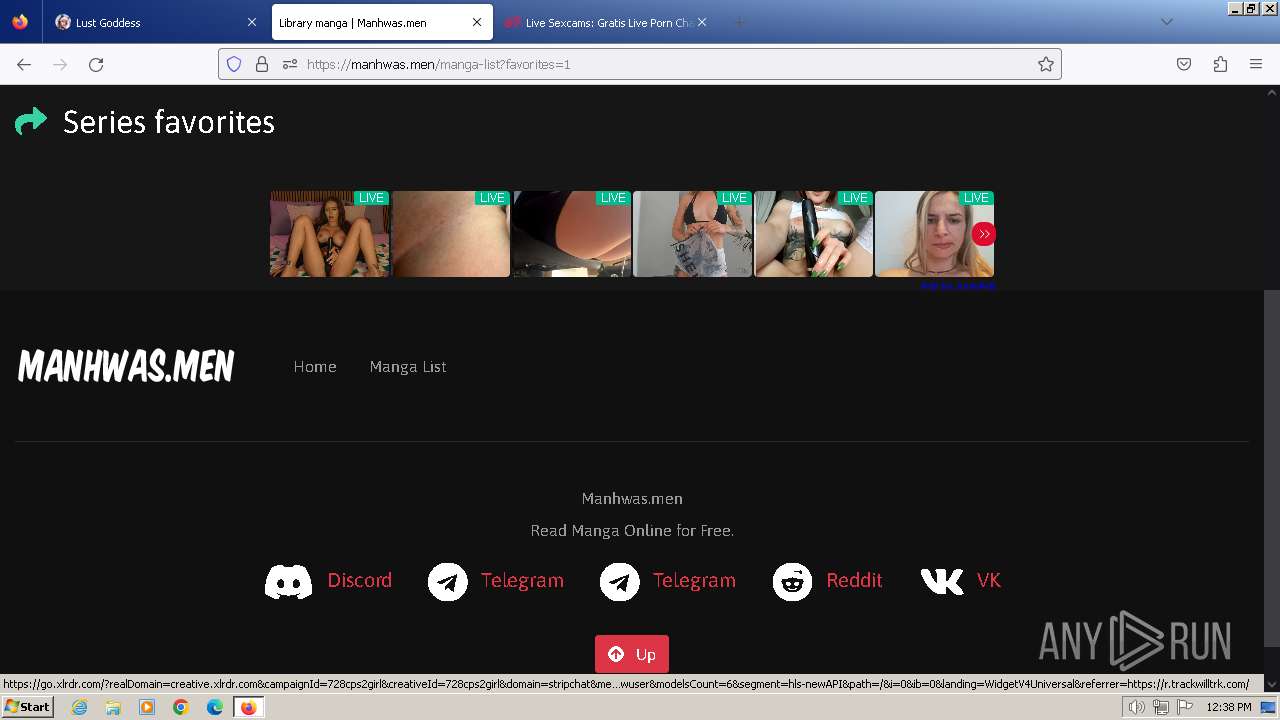The width and height of the screenshot is (1280, 720).
Task: Click the second Telegram paper-plane icon
Action: click(620, 581)
